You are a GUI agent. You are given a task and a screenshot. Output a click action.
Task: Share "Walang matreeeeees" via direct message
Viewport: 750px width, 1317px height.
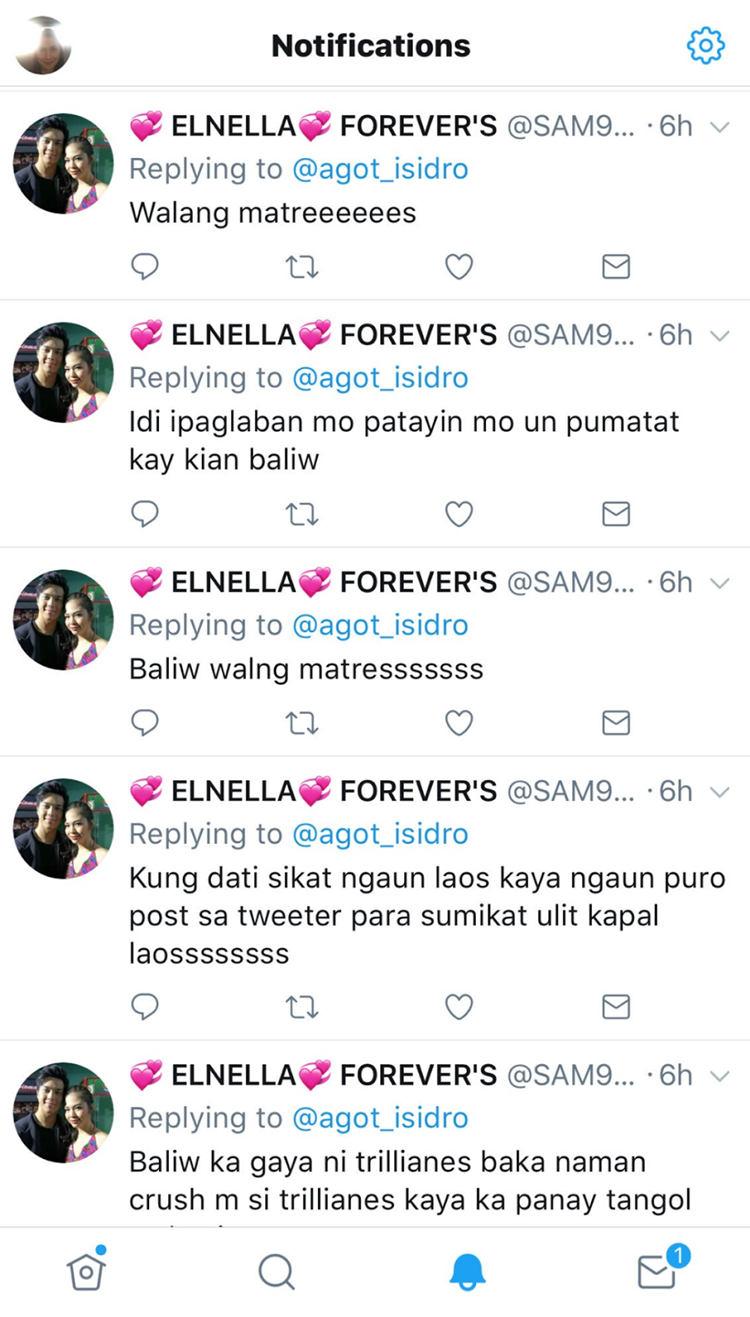[616, 266]
